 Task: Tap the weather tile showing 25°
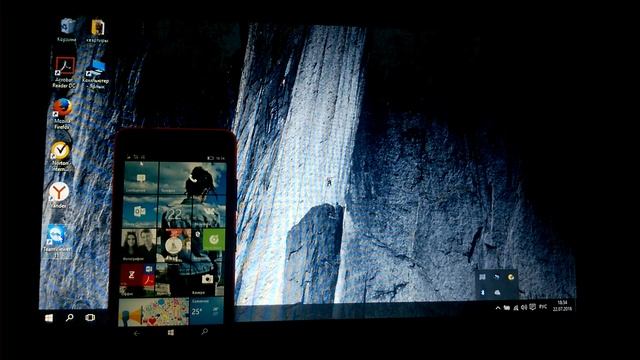[x=207, y=311]
